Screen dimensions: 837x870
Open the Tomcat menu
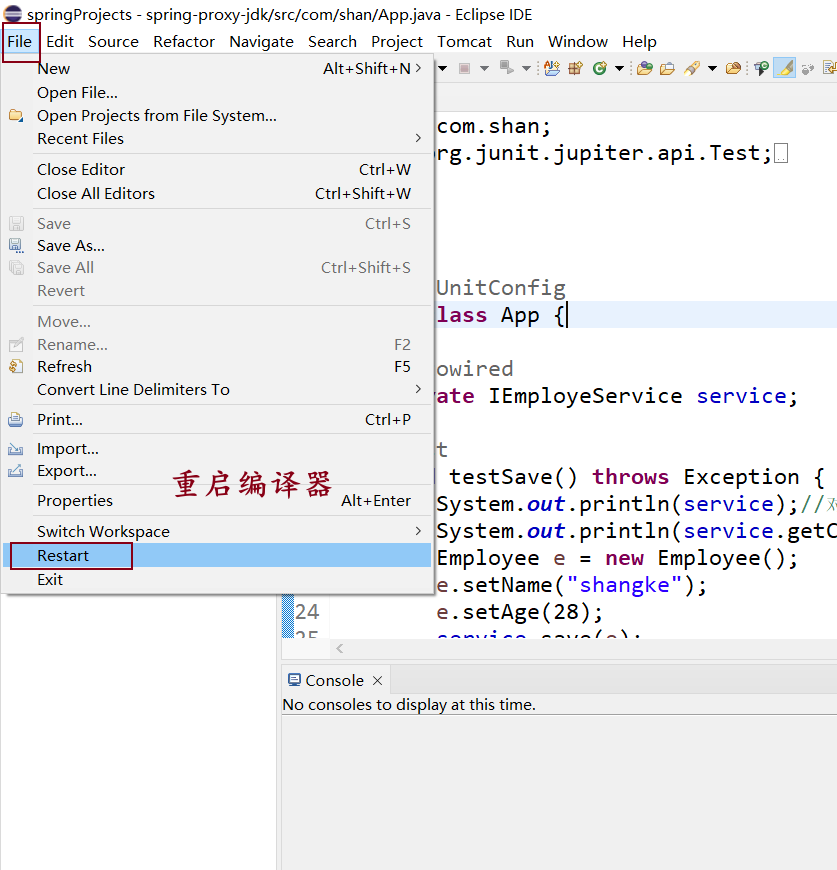[464, 42]
